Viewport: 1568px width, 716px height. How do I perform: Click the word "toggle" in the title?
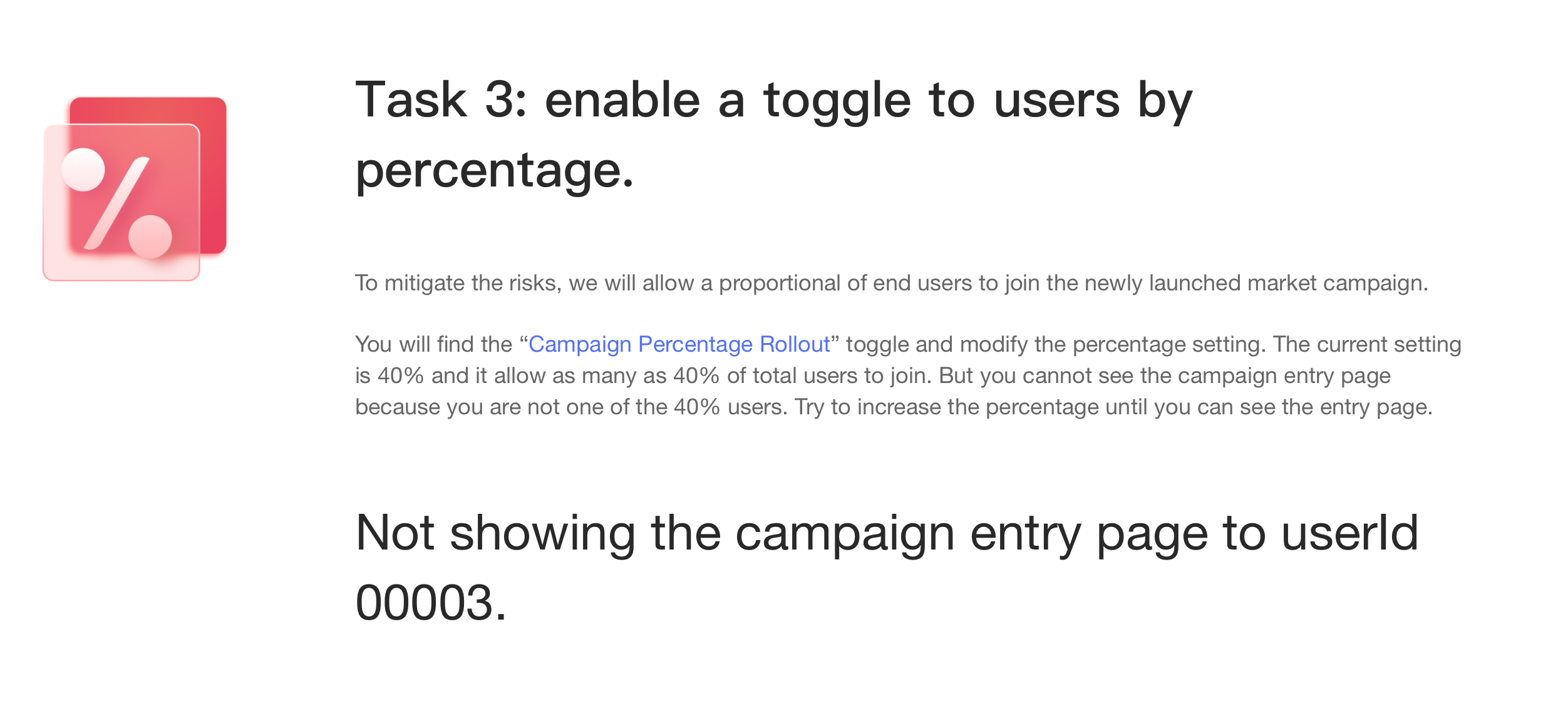[x=837, y=100]
